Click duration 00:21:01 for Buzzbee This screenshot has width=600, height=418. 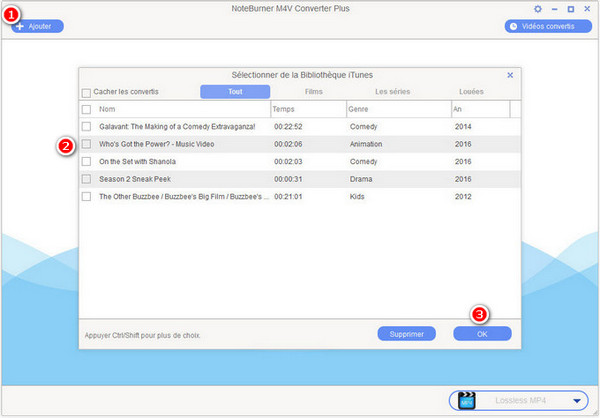coord(288,196)
